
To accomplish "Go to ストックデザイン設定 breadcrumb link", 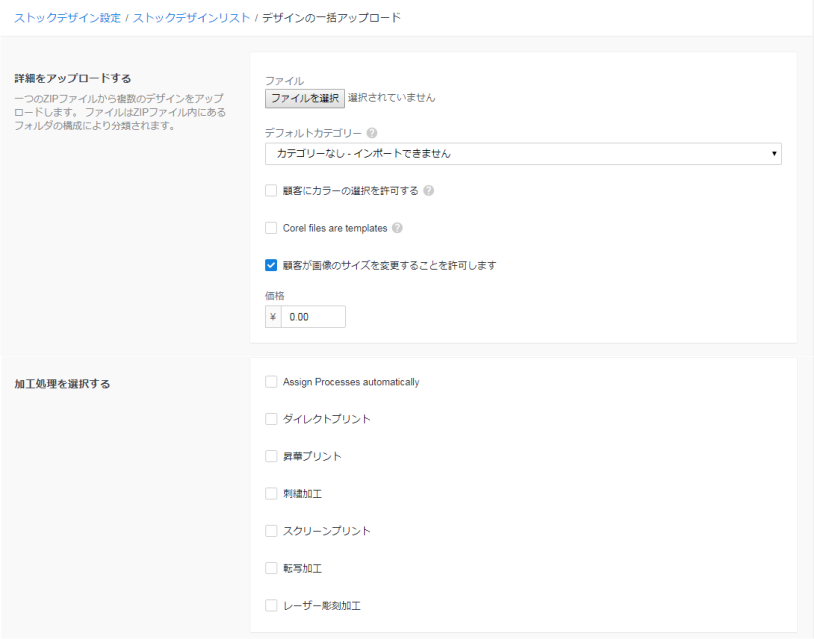I will [x=67, y=18].
